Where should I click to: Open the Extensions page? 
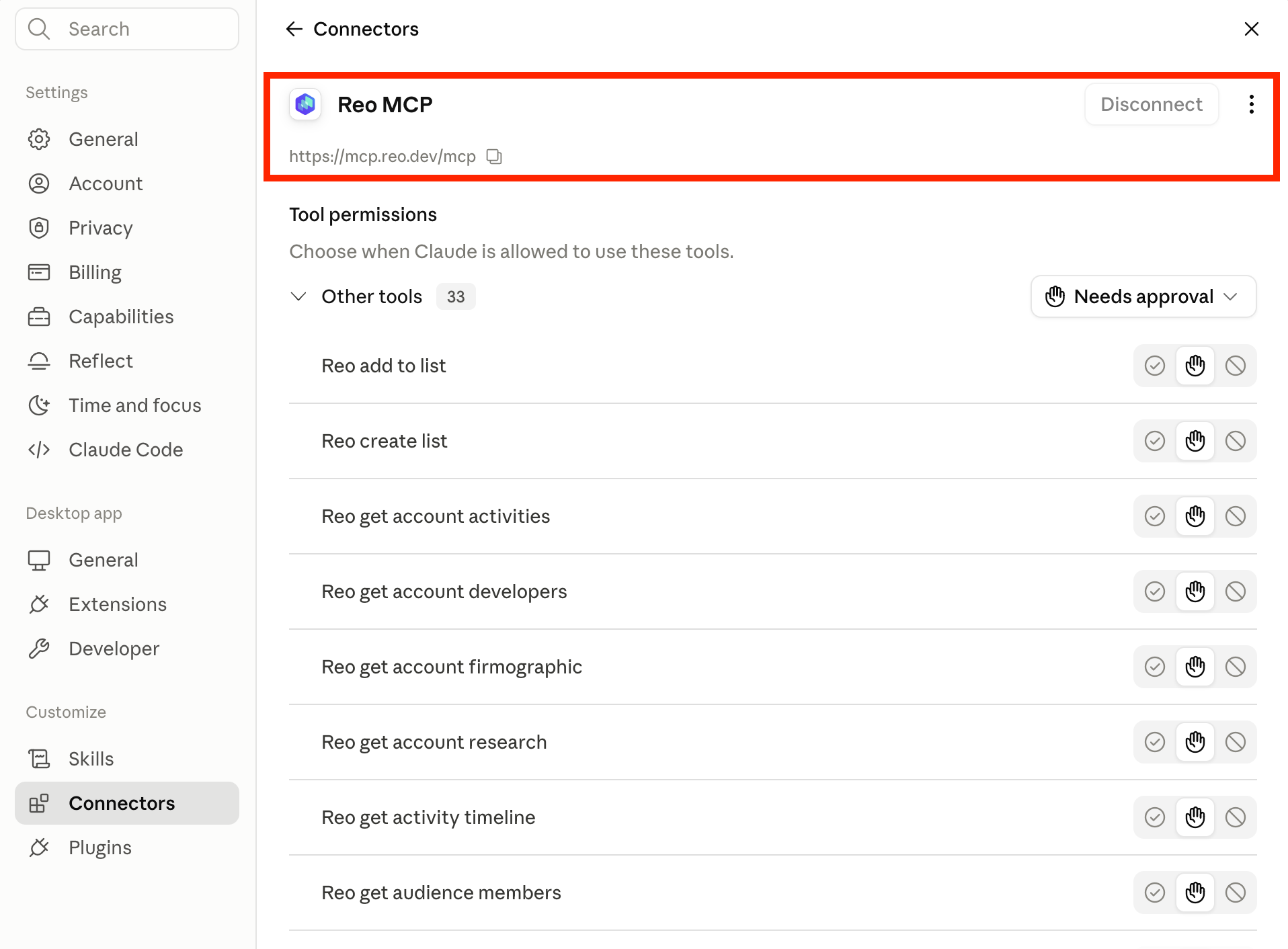tap(127, 604)
